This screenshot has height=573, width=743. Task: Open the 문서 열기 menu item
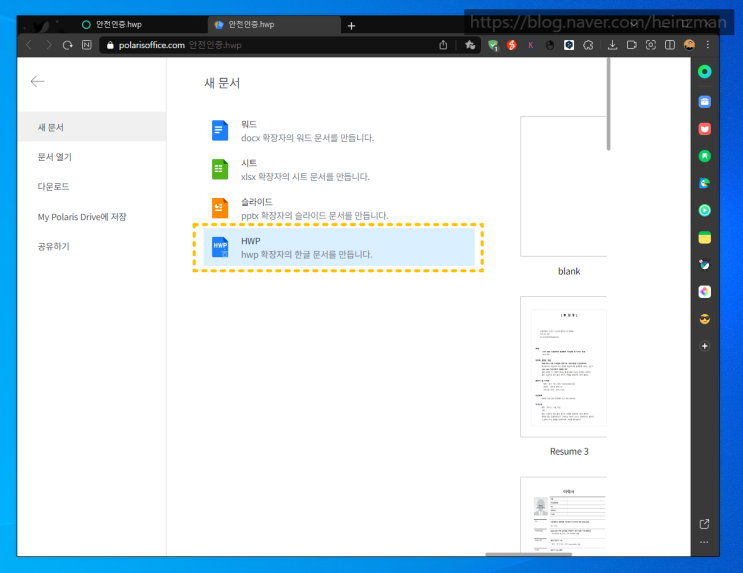click(x=92, y=157)
